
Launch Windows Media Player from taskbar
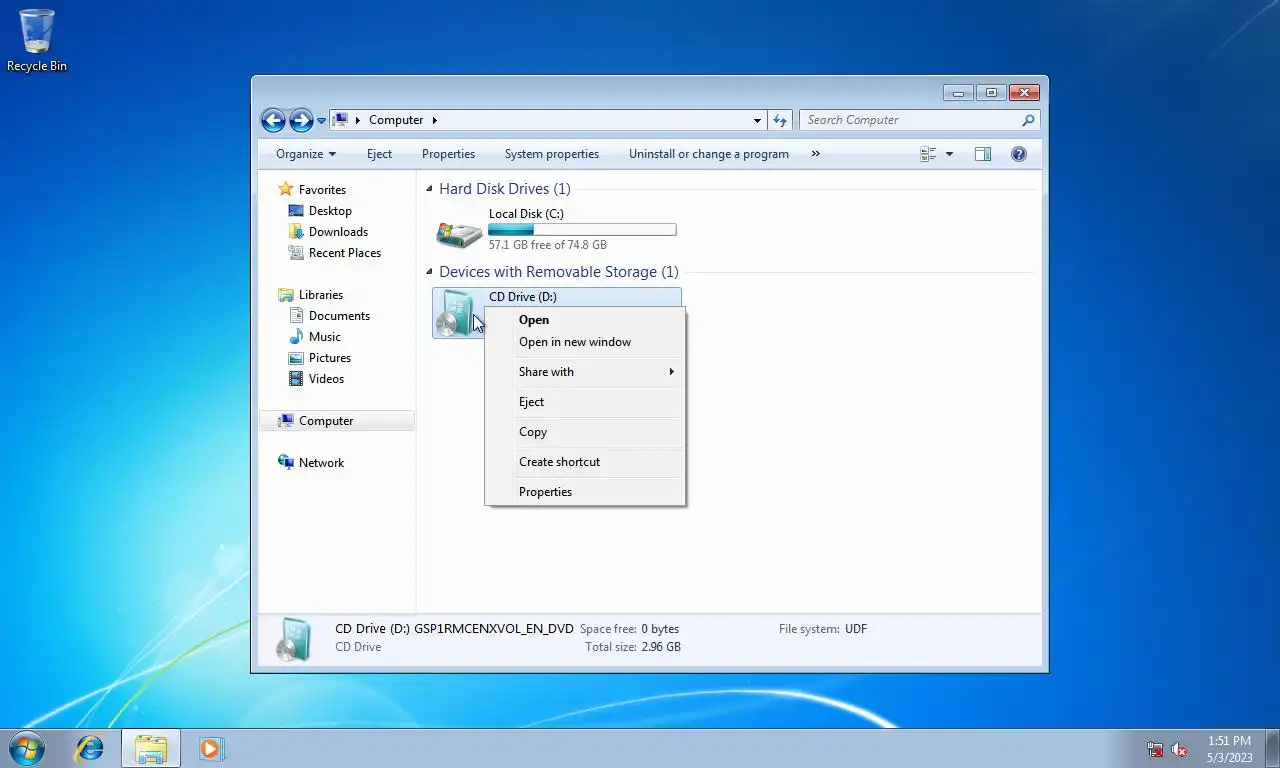(x=211, y=748)
